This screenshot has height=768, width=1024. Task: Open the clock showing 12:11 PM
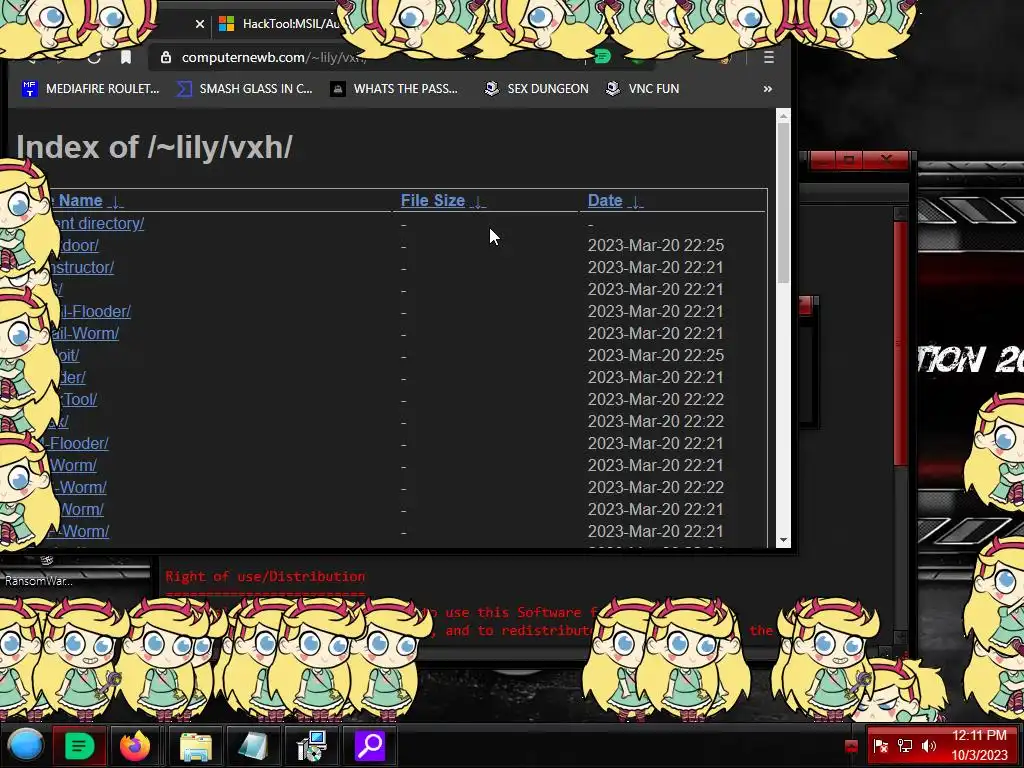click(979, 745)
